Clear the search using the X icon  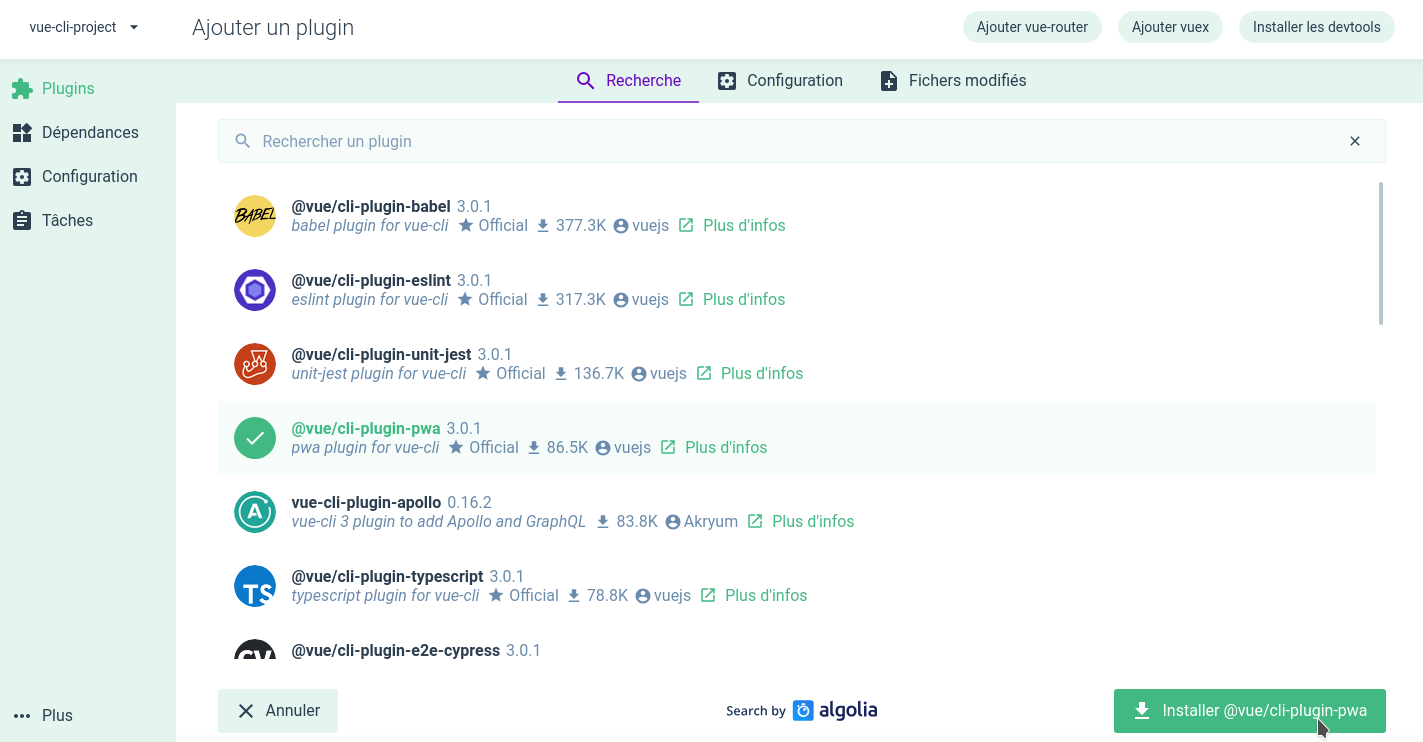click(1355, 141)
